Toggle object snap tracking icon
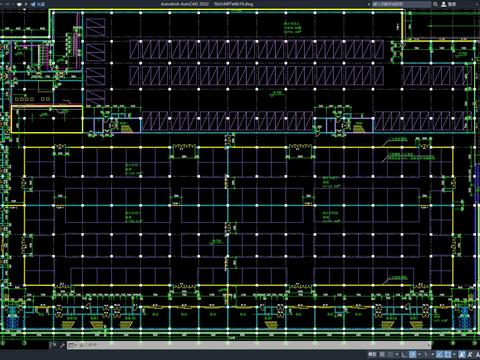 pos(439,354)
